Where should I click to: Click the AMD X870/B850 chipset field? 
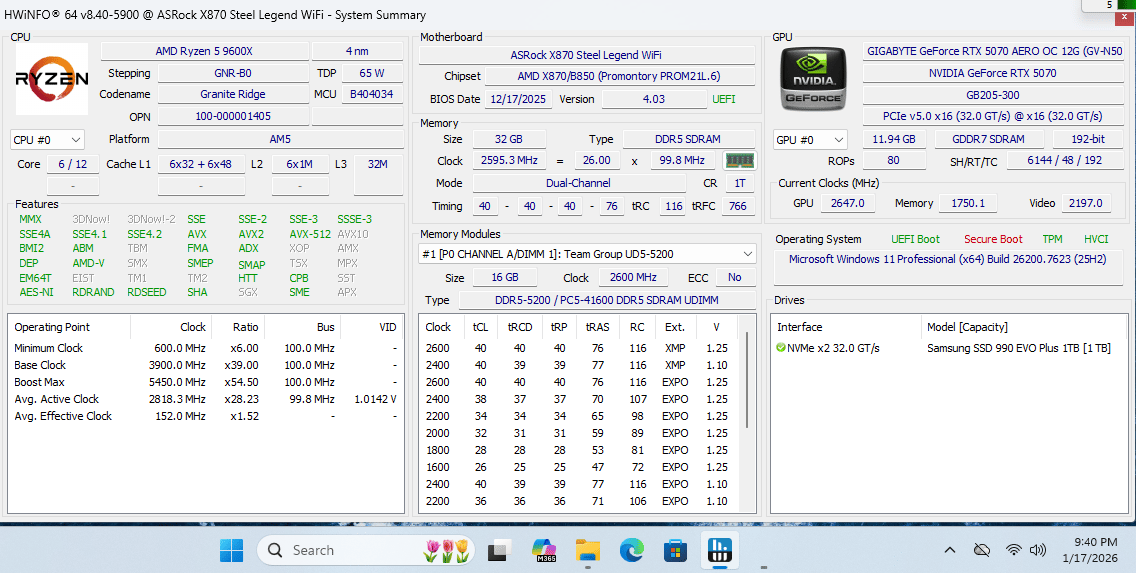[x=619, y=77]
